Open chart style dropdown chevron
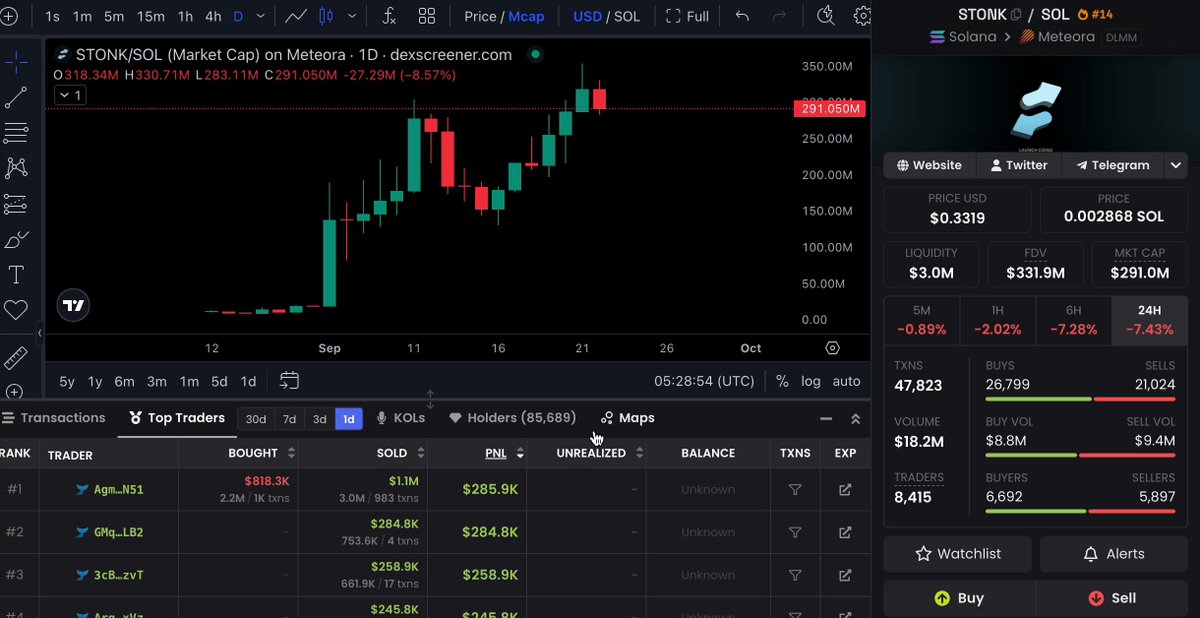Screen dimensions: 1200x618 click(x=350, y=16)
